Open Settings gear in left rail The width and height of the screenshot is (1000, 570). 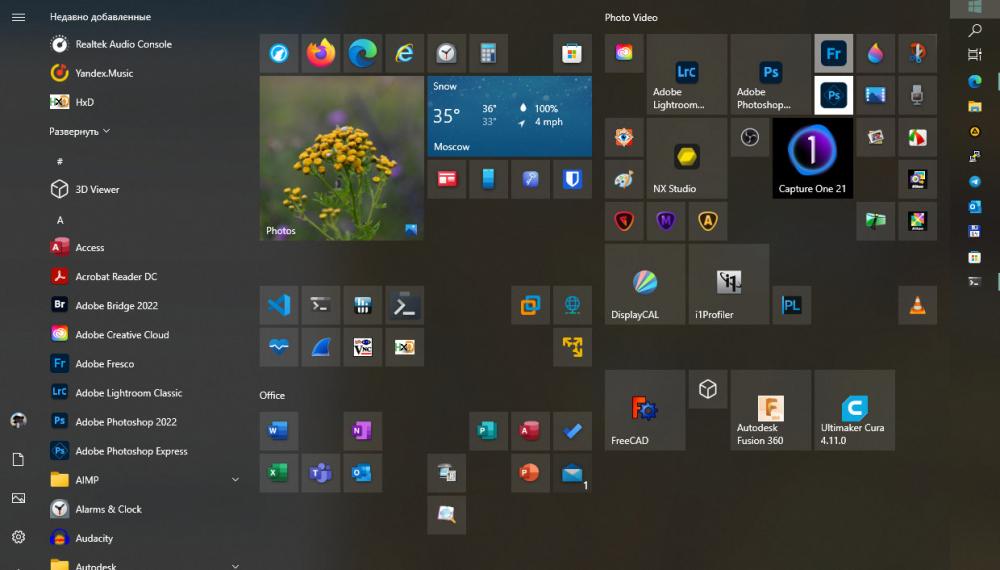tap(18, 537)
